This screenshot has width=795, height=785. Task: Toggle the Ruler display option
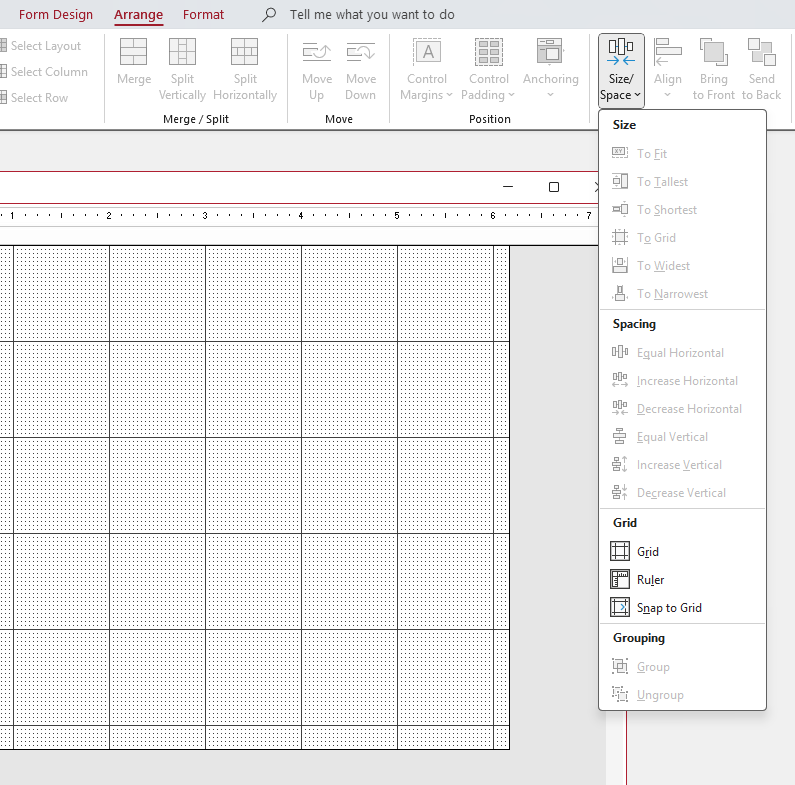coord(650,580)
